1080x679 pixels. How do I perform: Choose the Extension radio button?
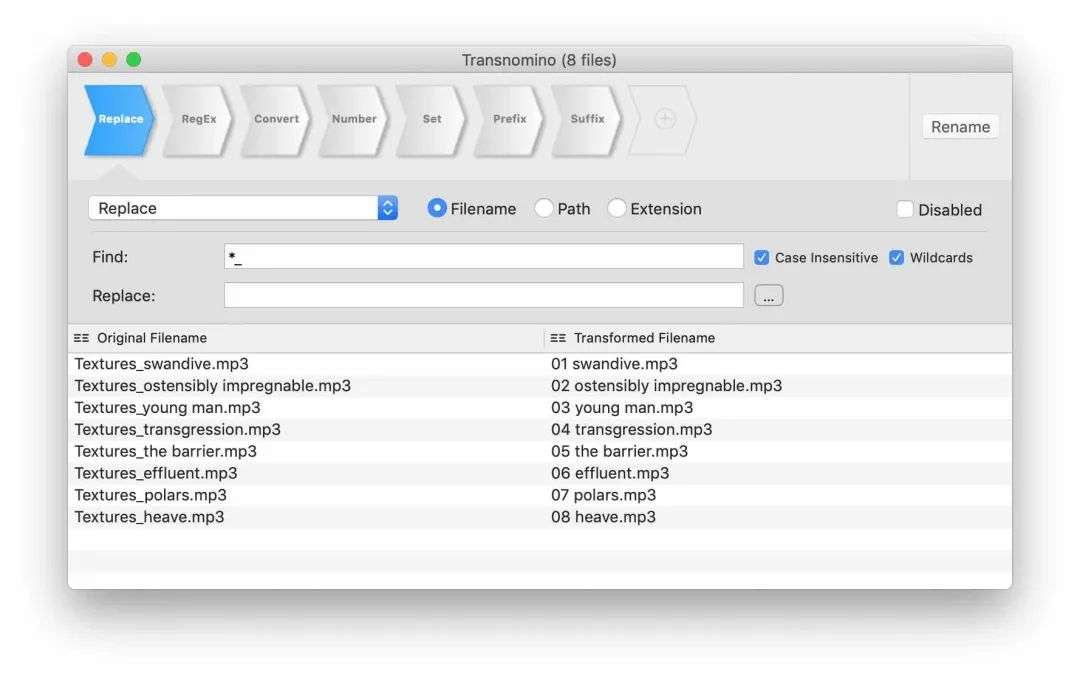[617, 209]
